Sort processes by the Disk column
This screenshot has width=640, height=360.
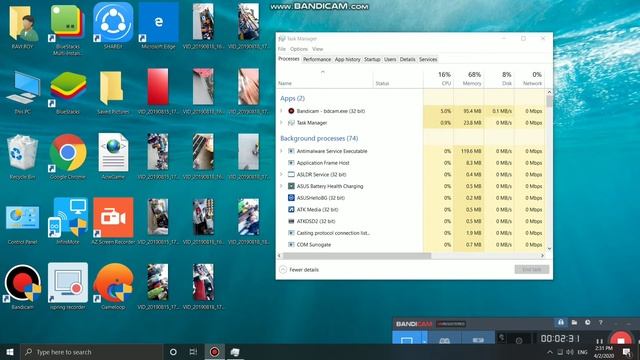click(x=499, y=78)
